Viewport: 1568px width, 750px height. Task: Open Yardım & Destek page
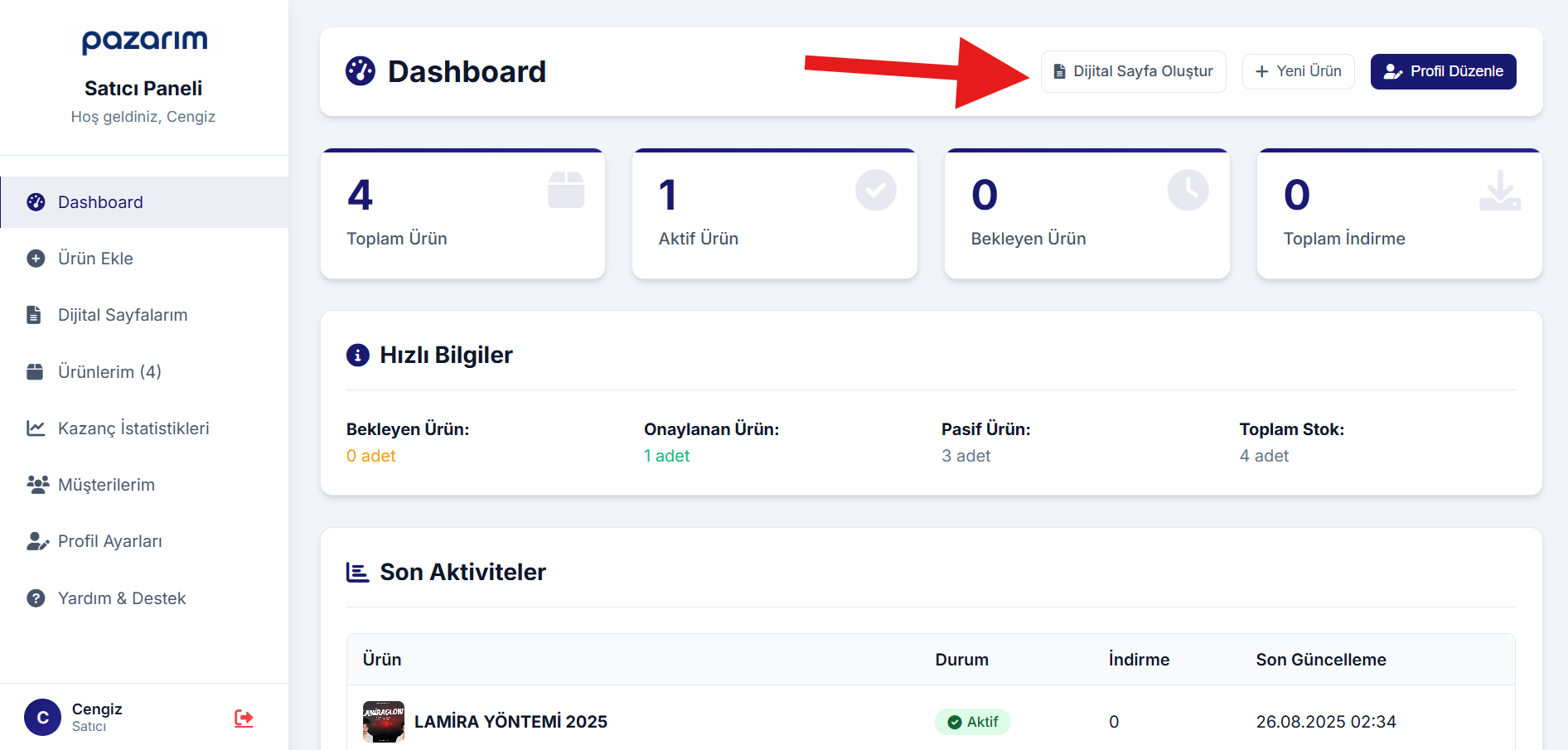coord(122,598)
